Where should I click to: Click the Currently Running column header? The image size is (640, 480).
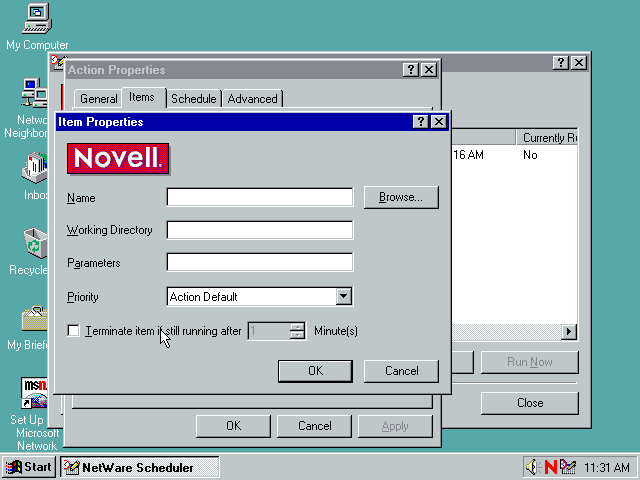pos(547,138)
